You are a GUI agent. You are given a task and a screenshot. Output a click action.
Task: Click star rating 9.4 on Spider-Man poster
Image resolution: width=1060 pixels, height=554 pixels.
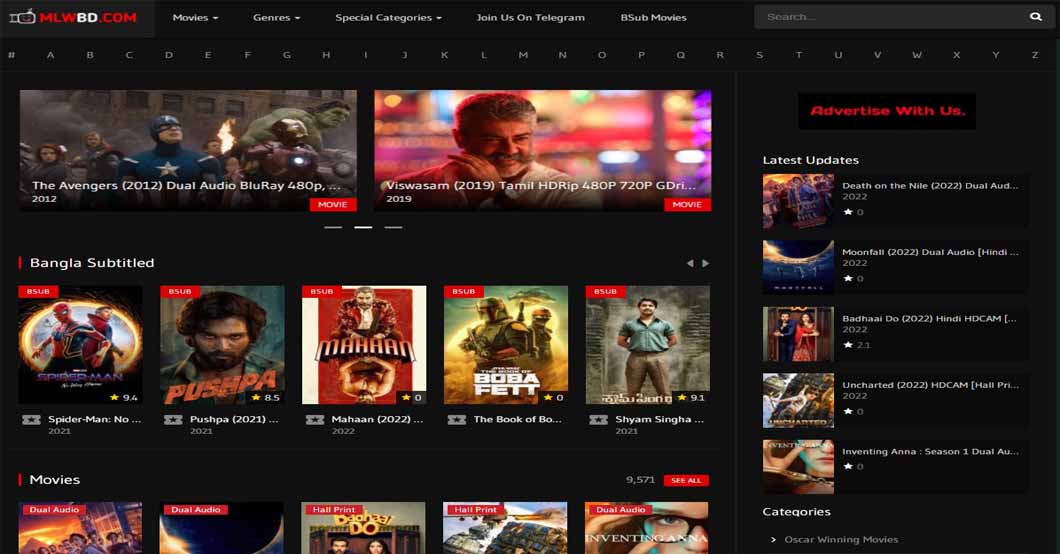tap(124, 397)
